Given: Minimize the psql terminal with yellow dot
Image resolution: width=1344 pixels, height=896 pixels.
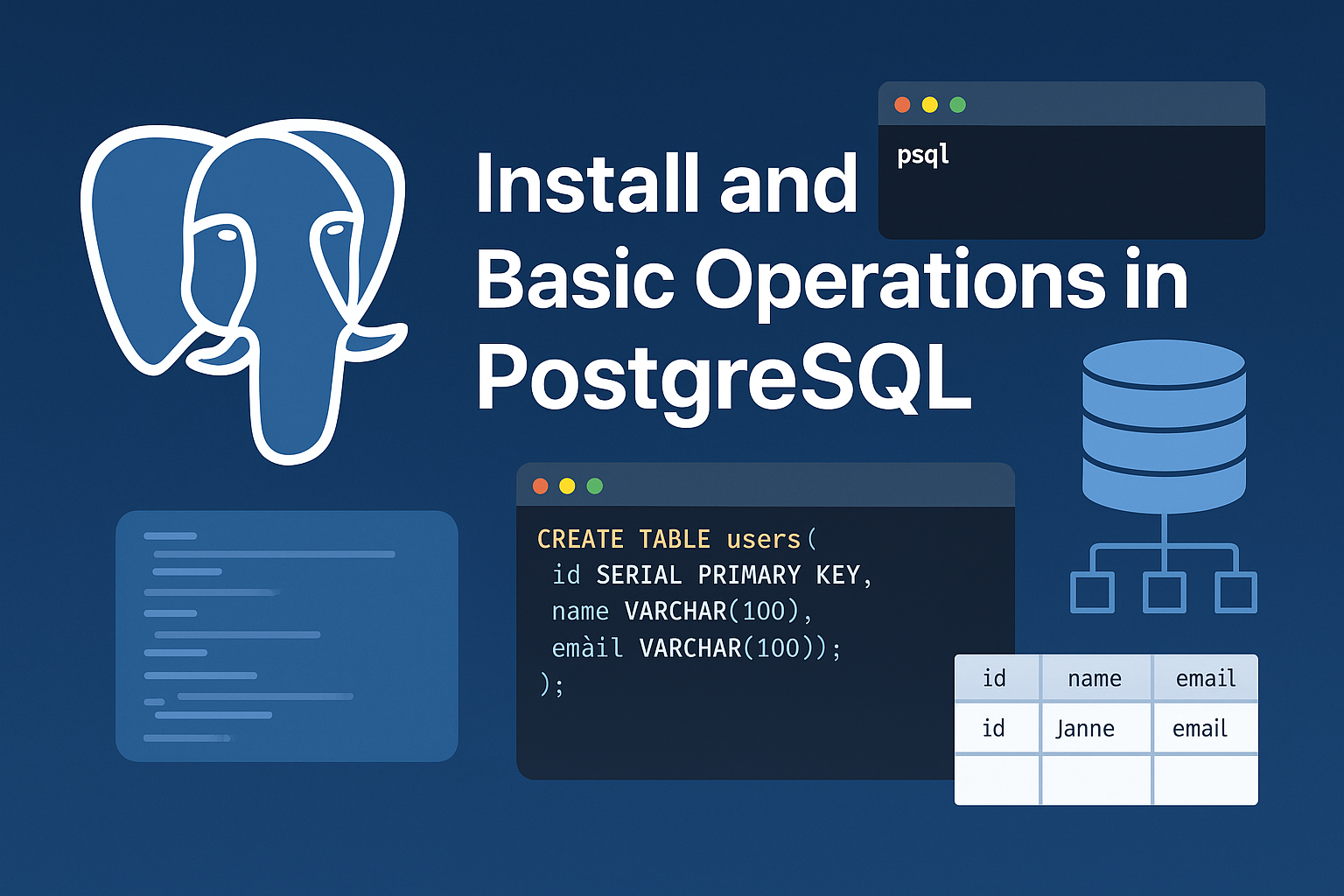Looking at the screenshot, I should pos(930,105).
